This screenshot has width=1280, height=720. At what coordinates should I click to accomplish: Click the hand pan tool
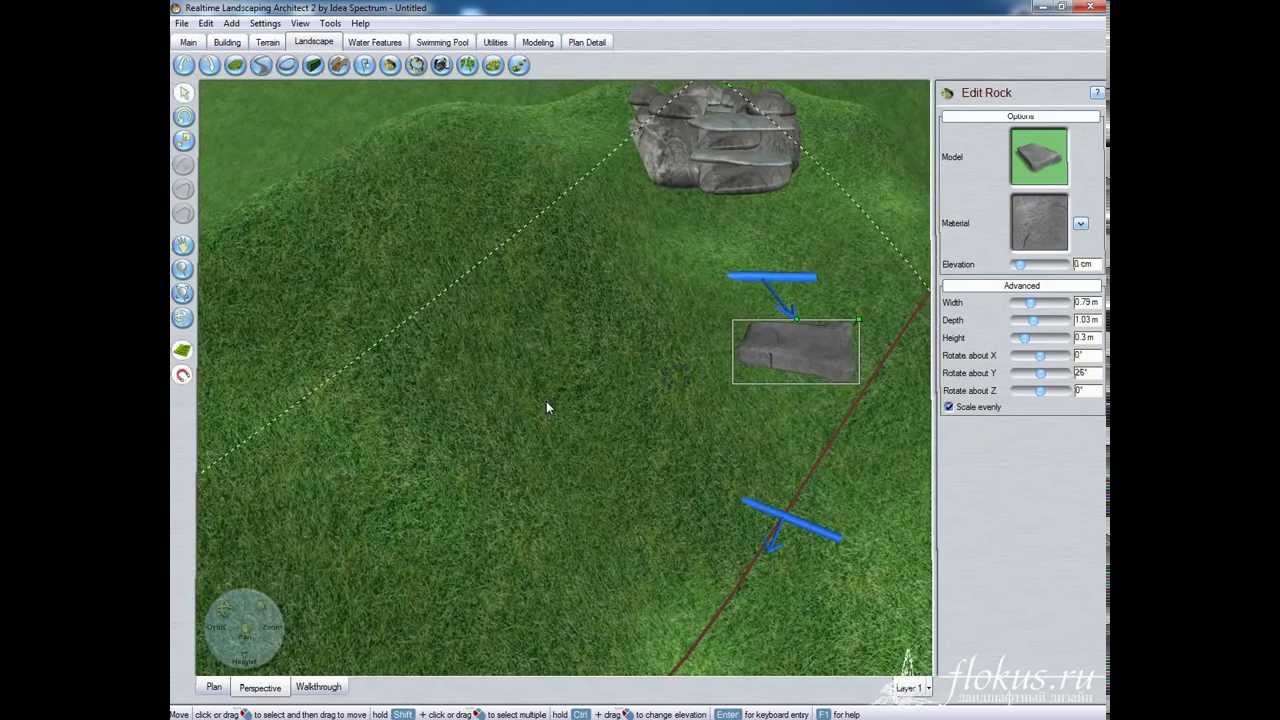click(183, 245)
